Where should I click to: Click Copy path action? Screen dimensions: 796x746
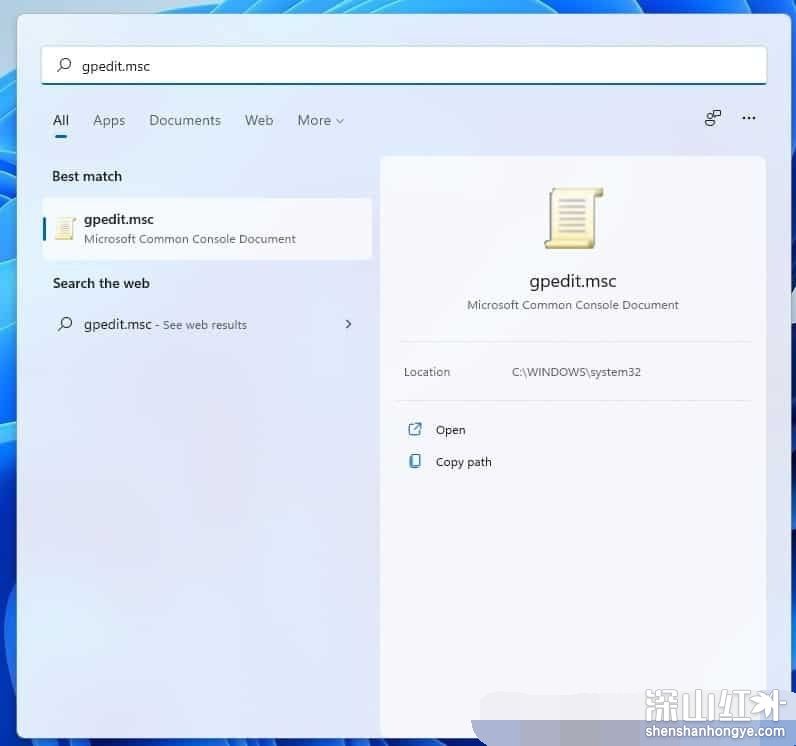463,462
